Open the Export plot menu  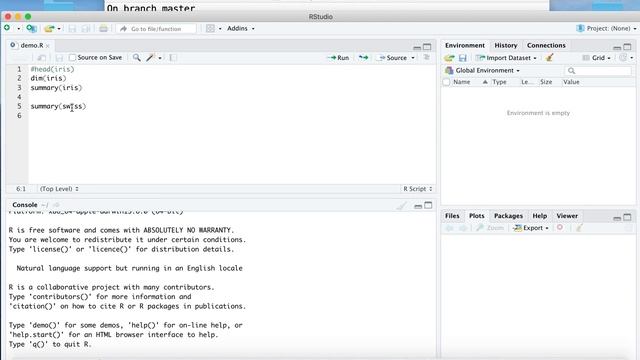[x=531, y=228]
